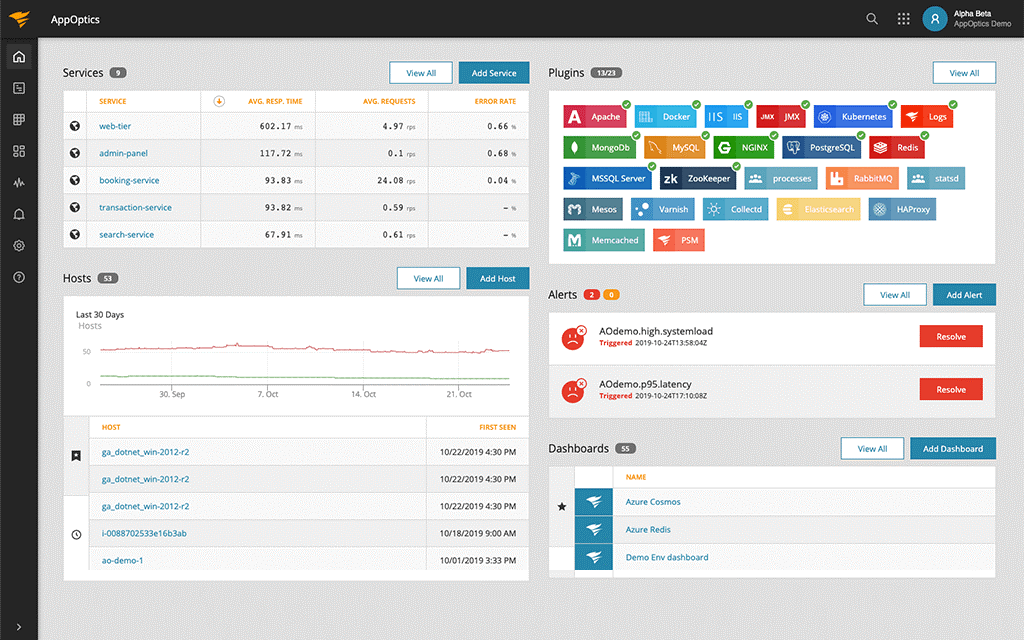
Task: Open the dashboards icon in sidebar
Action: pos(19,152)
